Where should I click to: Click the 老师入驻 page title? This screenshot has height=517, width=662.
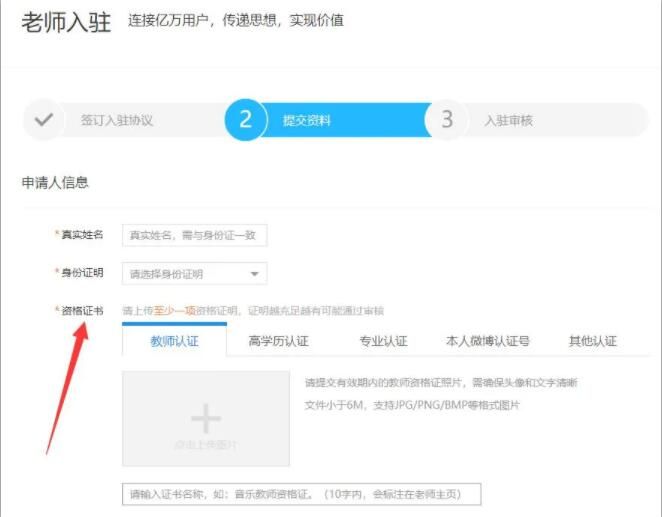pyautogui.click(x=66, y=22)
